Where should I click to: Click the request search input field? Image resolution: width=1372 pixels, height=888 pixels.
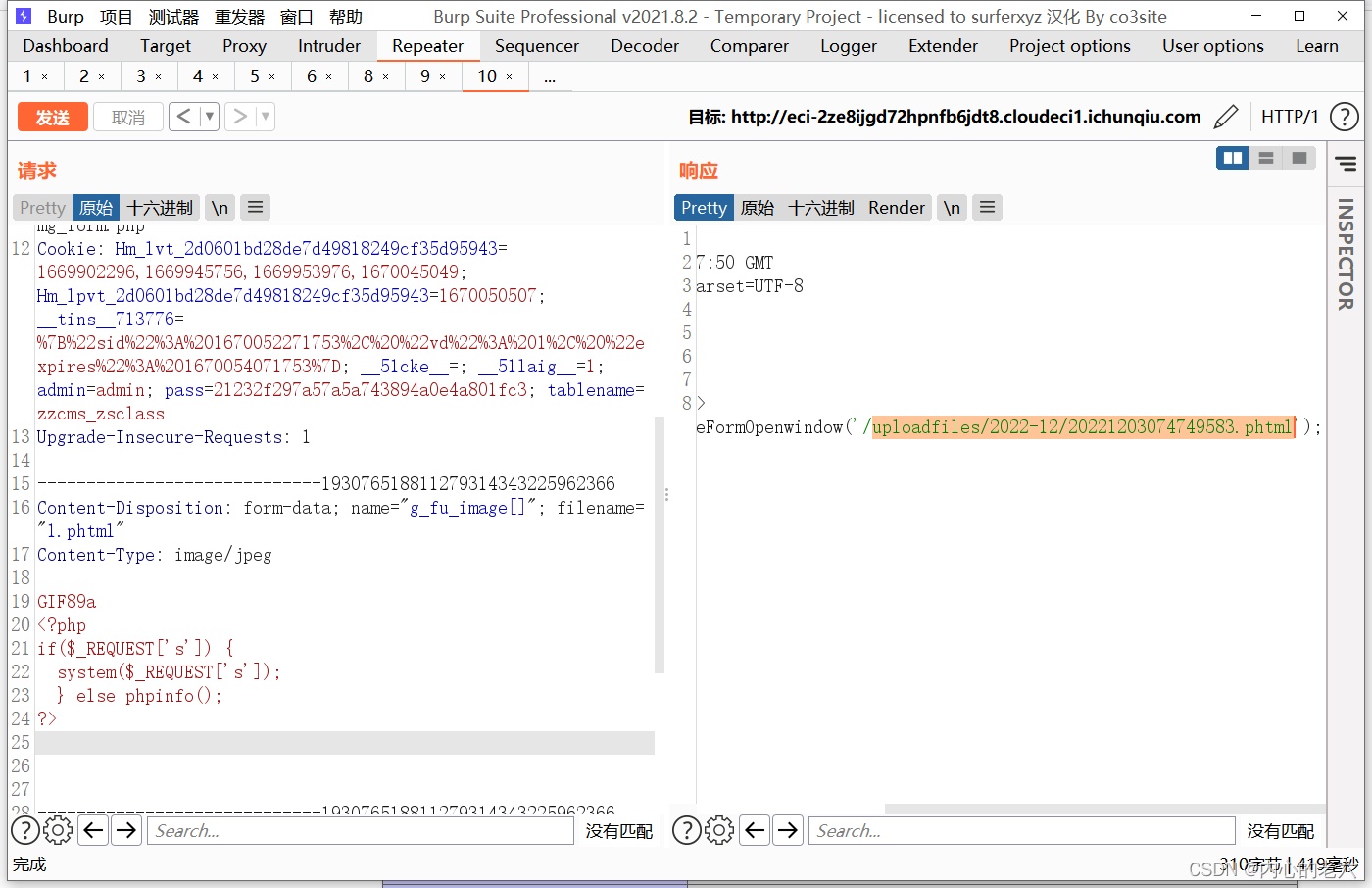click(x=360, y=831)
